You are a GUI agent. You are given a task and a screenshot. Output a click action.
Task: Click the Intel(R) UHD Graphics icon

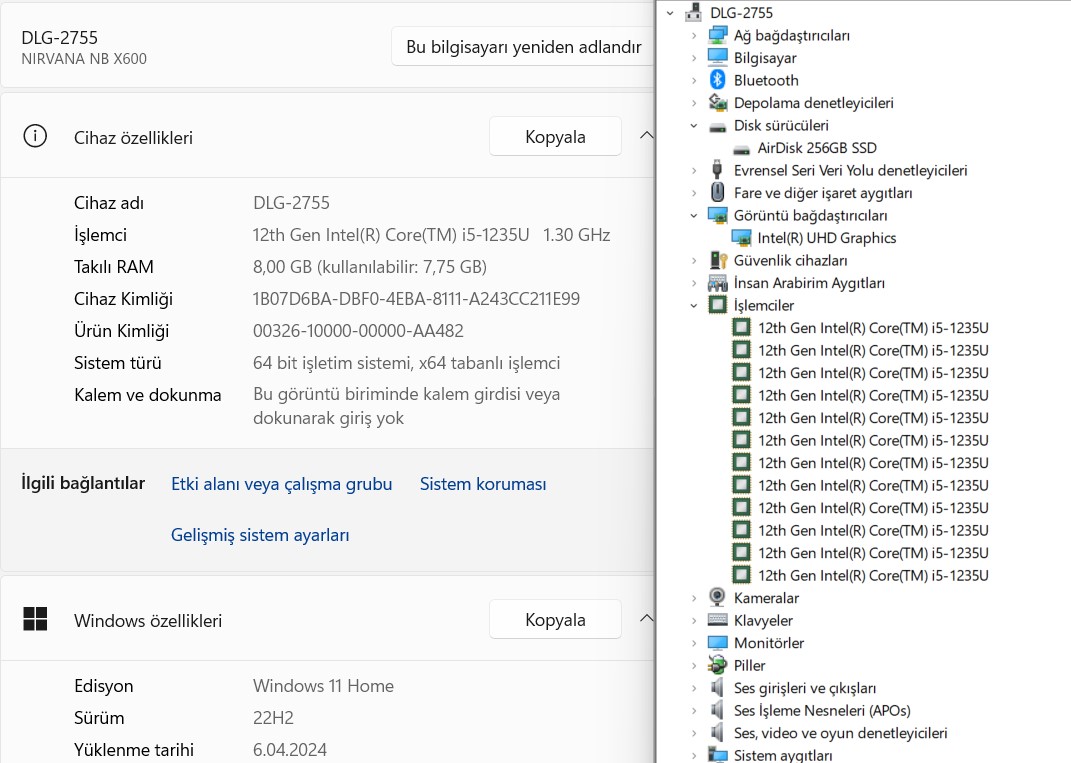[741, 238]
